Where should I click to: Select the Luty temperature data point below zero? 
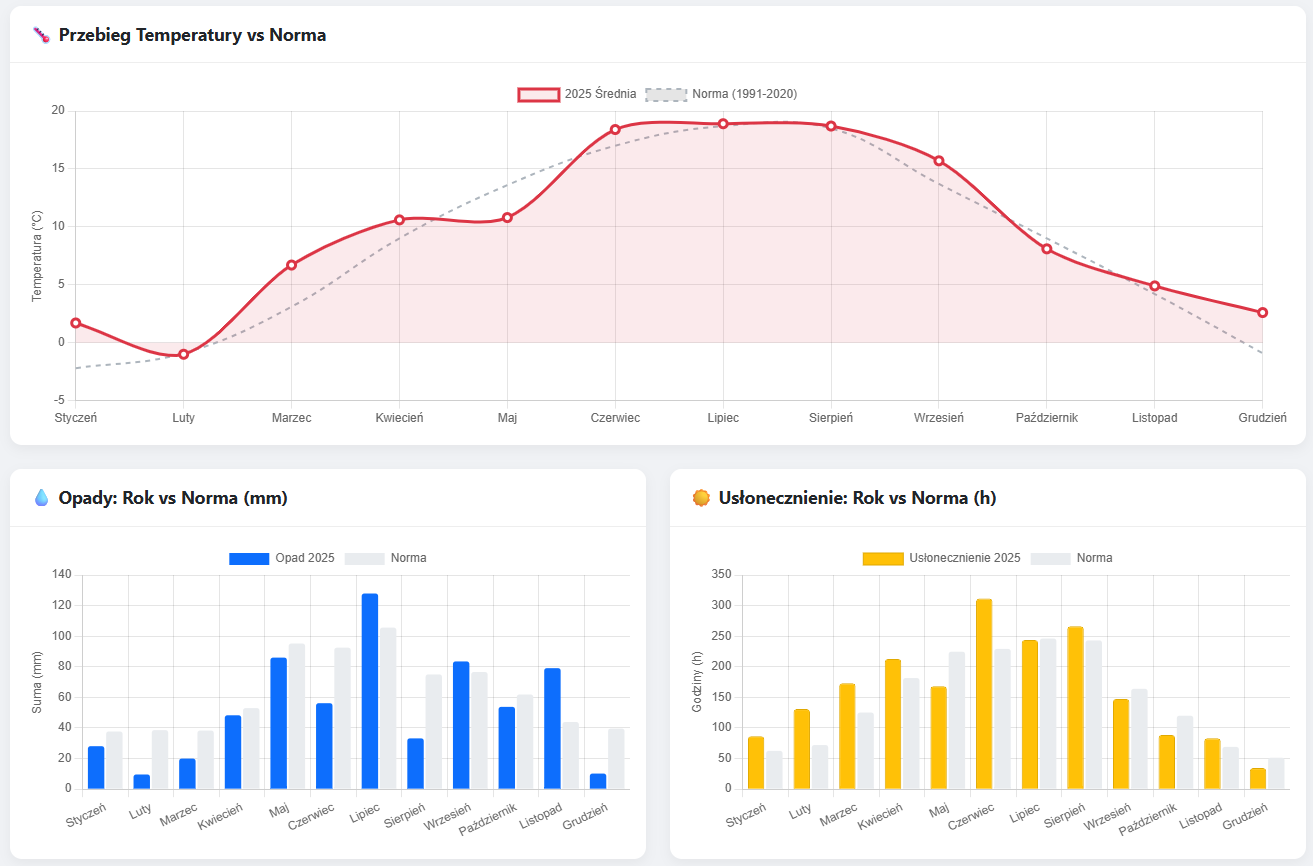tap(183, 354)
